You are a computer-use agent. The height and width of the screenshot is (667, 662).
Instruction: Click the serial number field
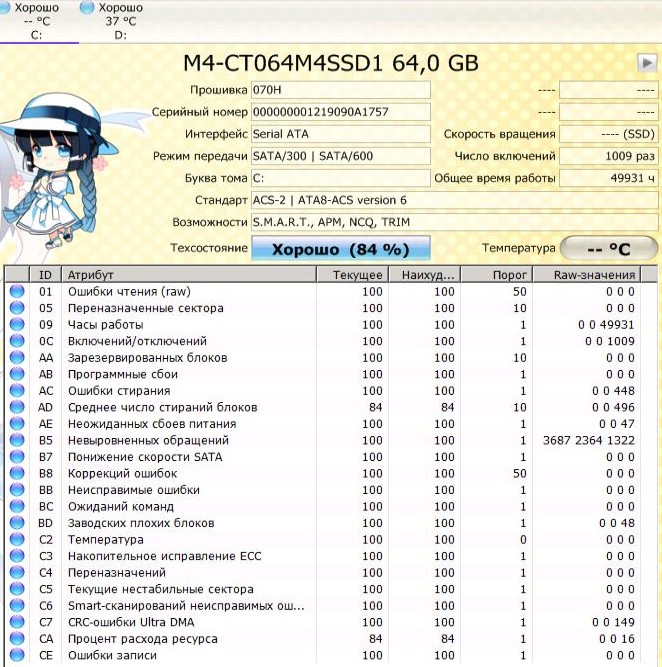(341, 112)
